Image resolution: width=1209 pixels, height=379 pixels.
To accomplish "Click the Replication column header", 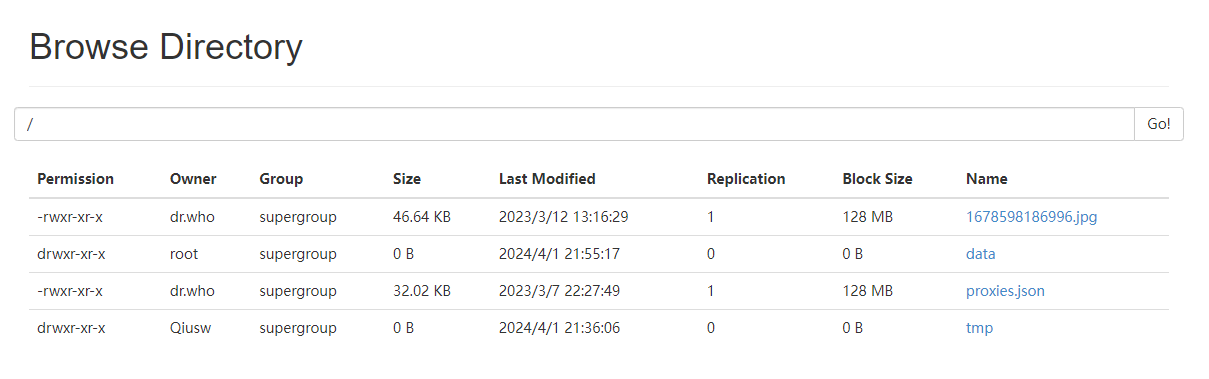I will pos(746,179).
